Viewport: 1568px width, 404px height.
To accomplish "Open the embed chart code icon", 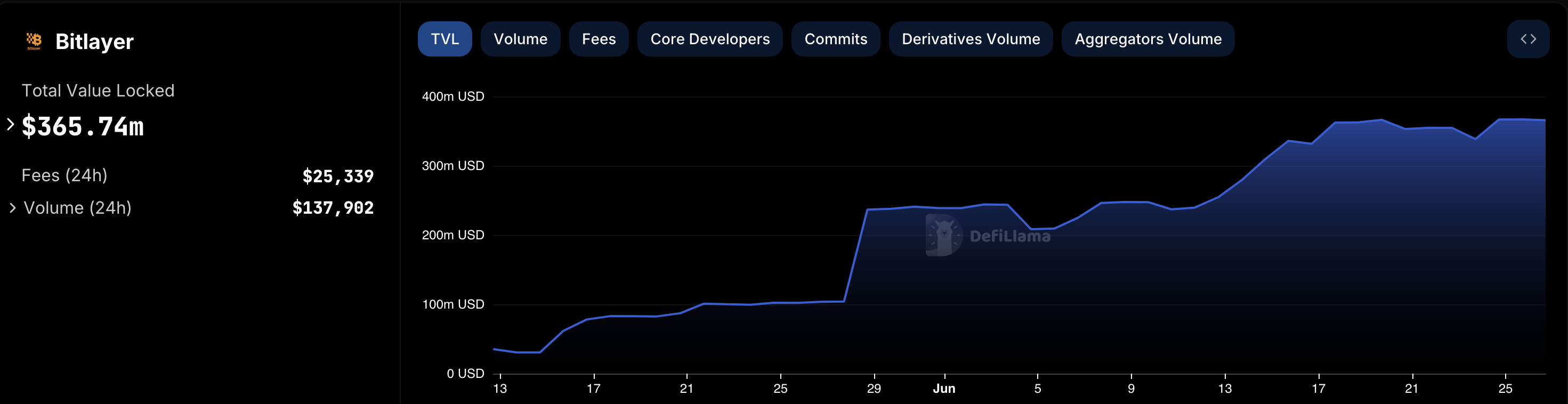I will (x=1527, y=39).
